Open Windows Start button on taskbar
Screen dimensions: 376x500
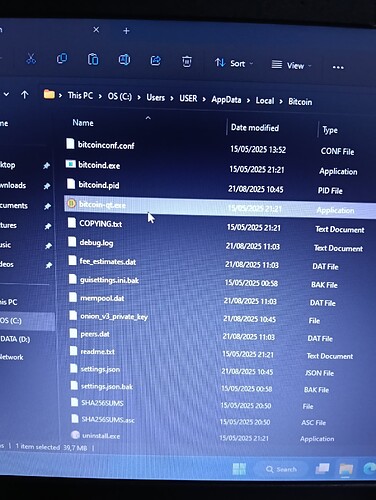tap(239, 469)
